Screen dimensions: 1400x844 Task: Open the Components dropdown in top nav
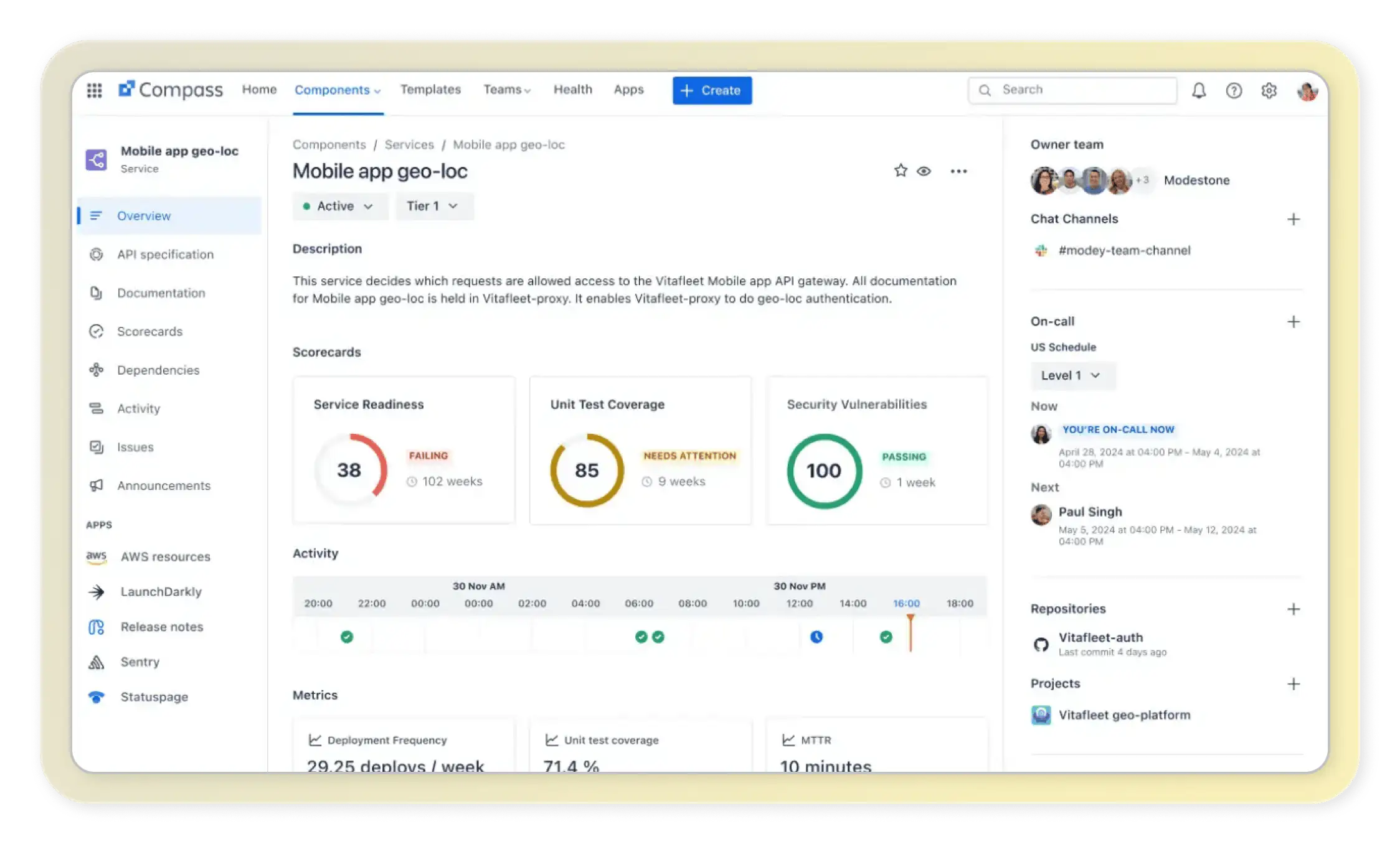click(x=338, y=90)
